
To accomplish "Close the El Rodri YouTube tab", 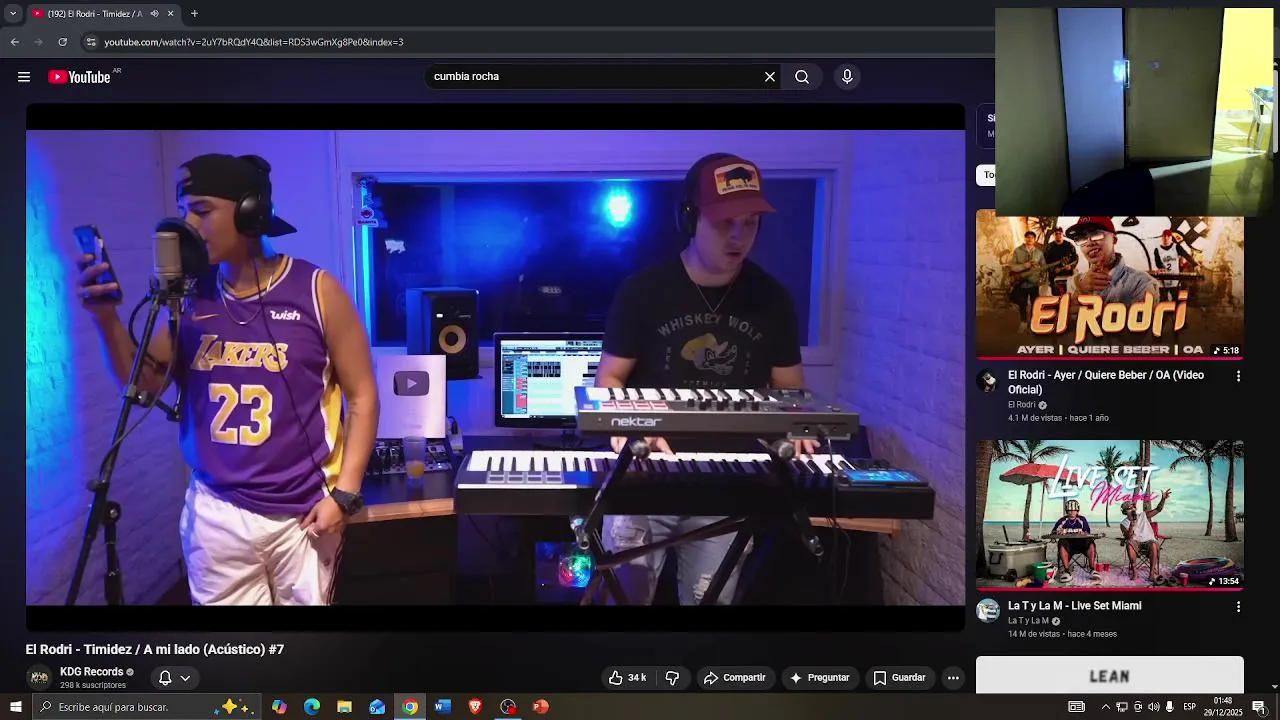I will pos(170,14).
